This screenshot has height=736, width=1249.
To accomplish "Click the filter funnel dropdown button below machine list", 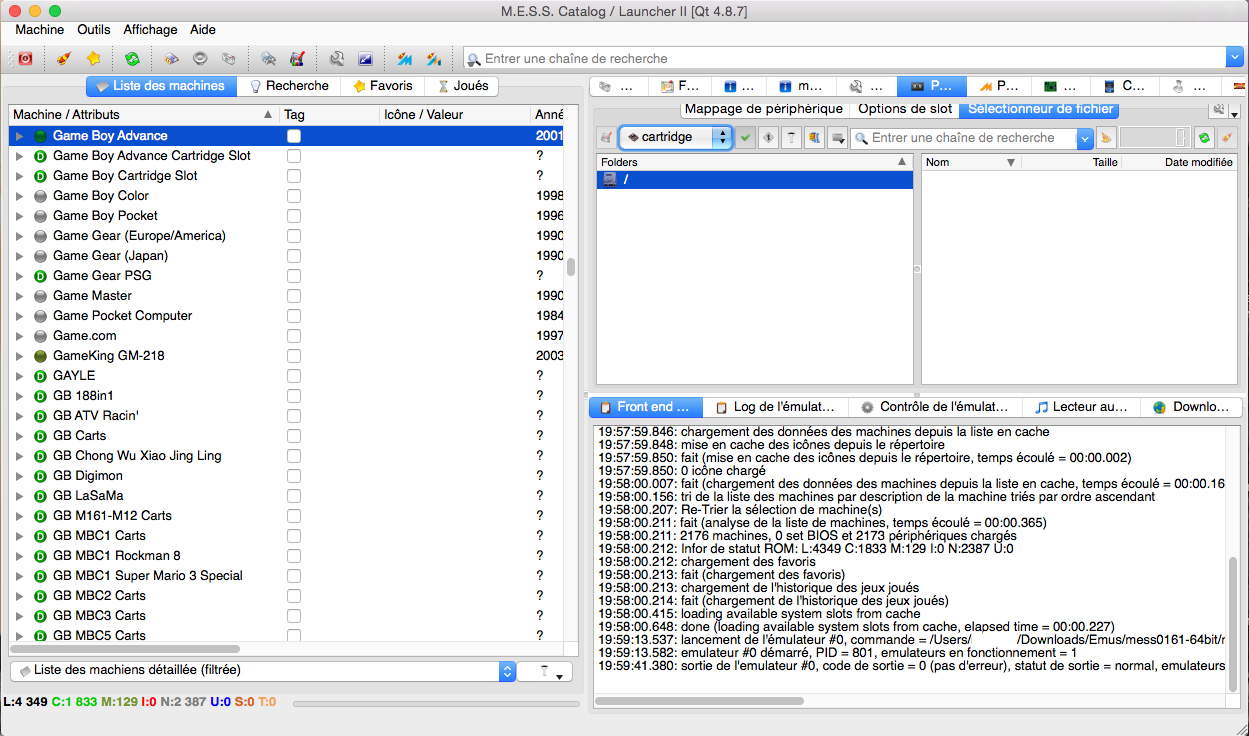I will click(x=545, y=672).
